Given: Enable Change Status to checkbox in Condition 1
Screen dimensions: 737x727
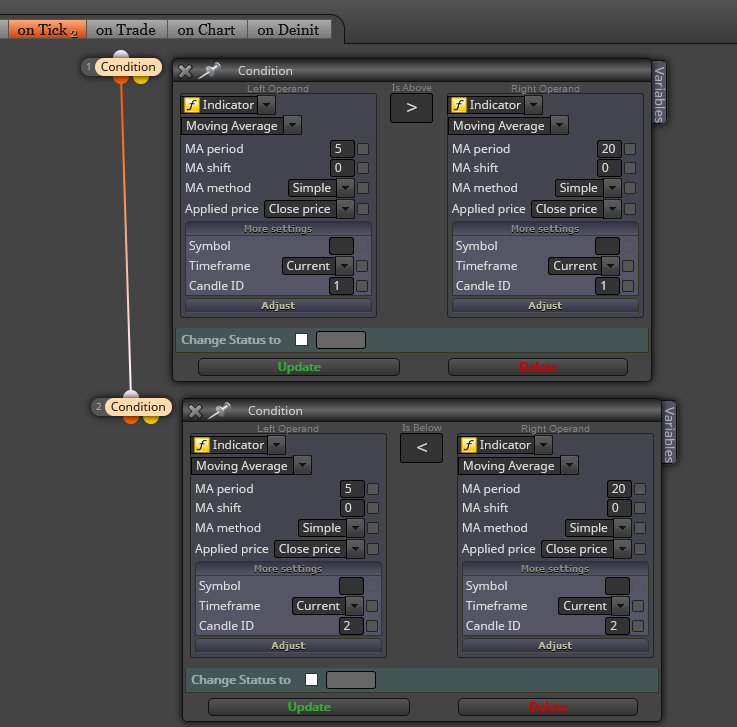Looking at the screenshot, I should click(301, 339).
